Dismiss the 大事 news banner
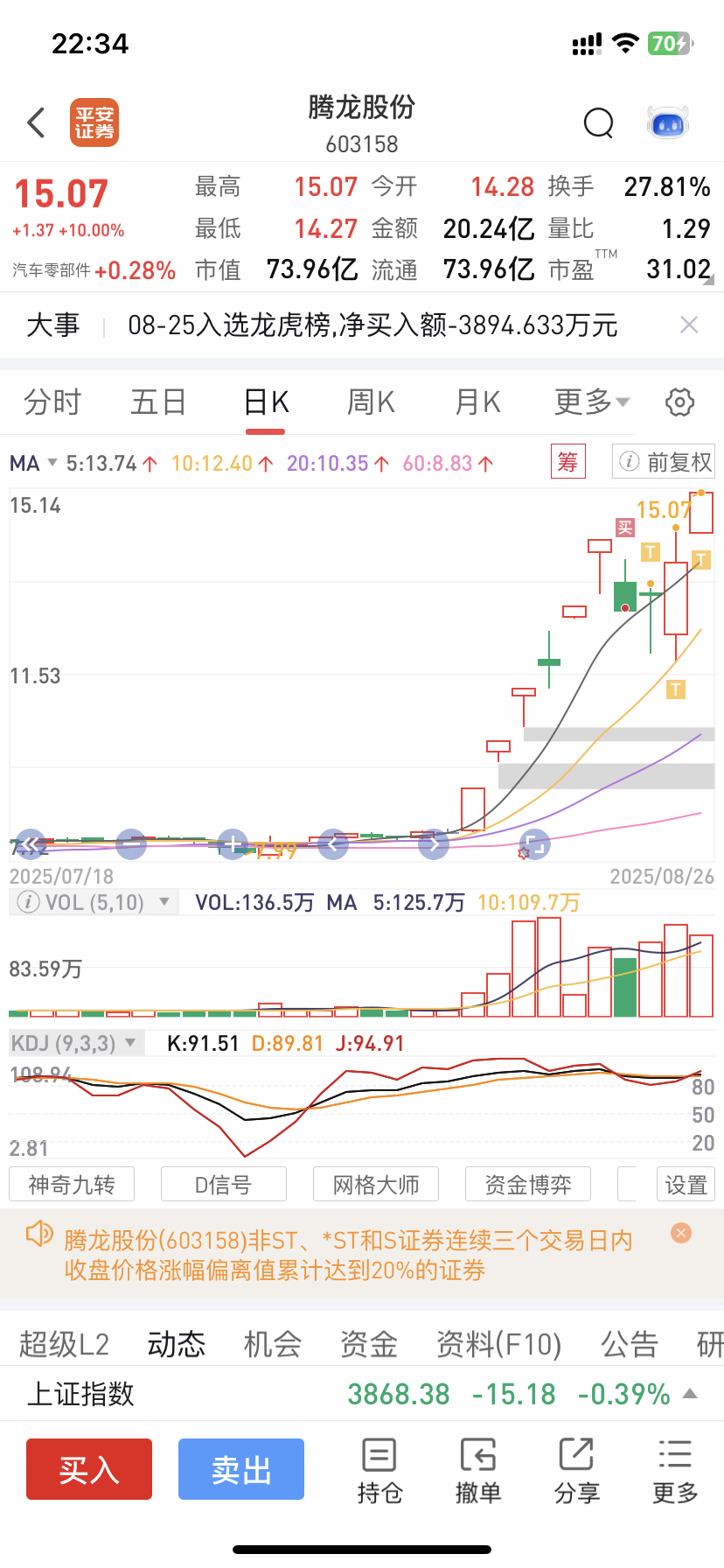The height and width of the screenshot is (1568, 724). [689, 325]
